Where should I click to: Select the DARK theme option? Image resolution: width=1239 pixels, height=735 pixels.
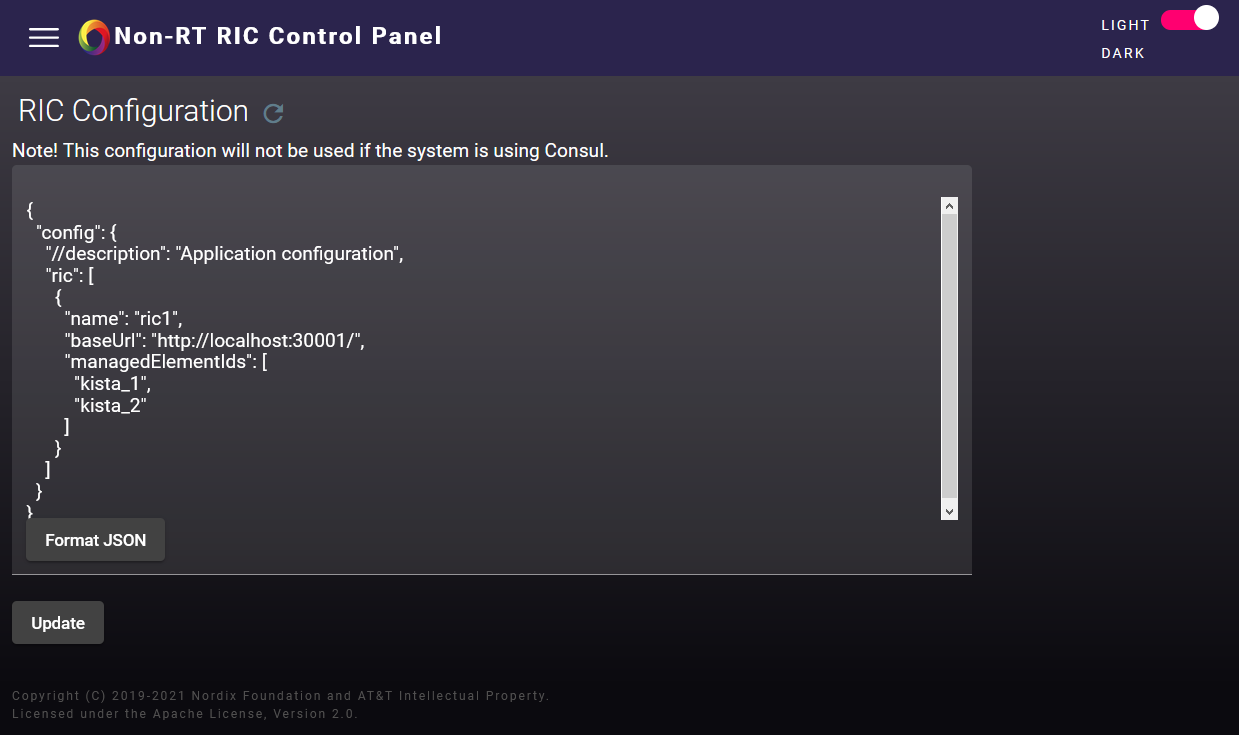click(x=1122, y=53)
